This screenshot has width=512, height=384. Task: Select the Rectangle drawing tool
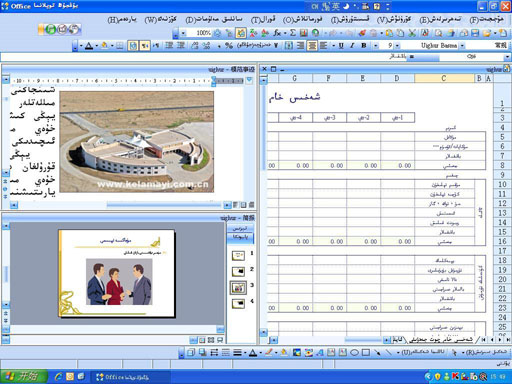tap(366, 352)
